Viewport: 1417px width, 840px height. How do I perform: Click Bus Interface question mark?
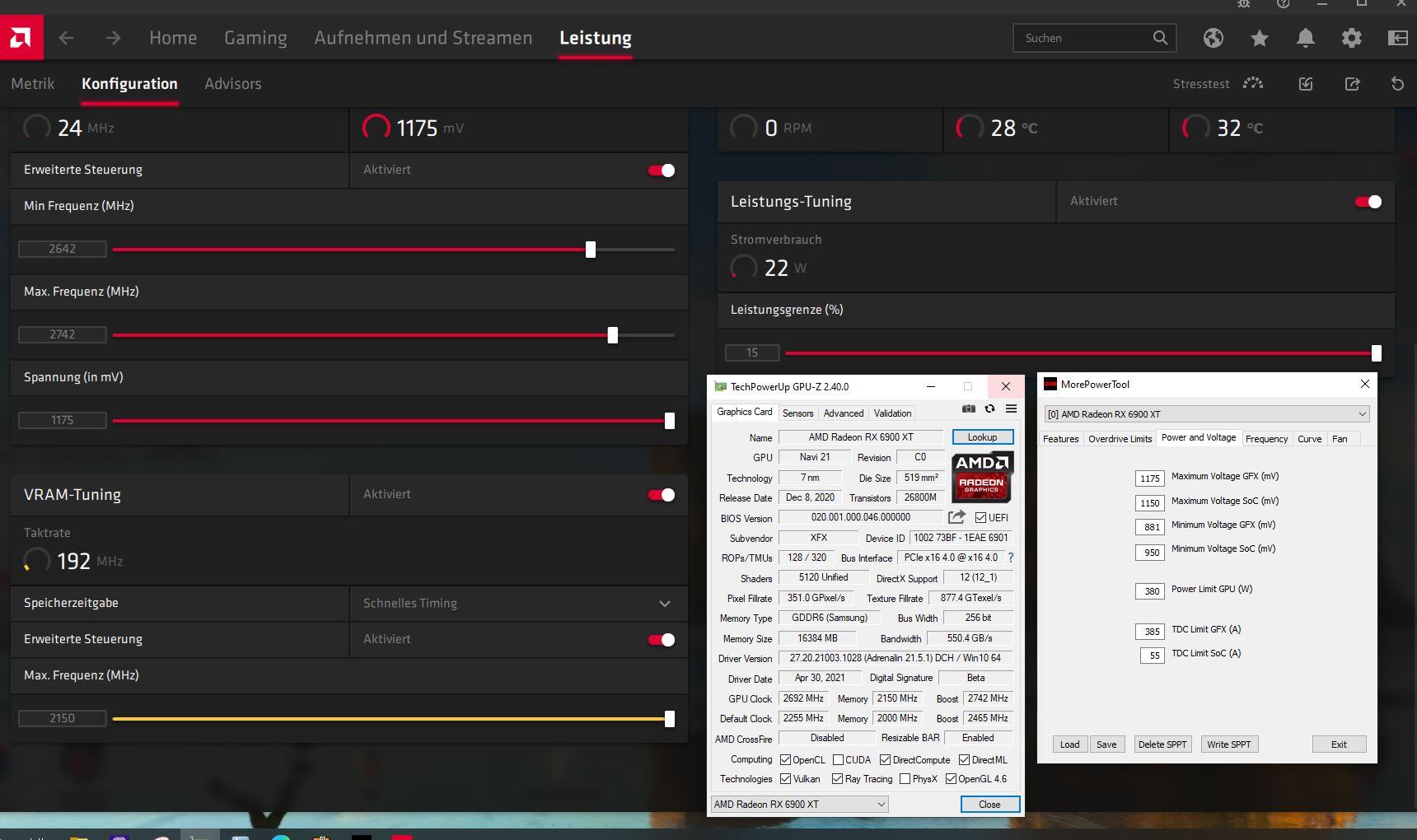click(x=1011, y=558)
